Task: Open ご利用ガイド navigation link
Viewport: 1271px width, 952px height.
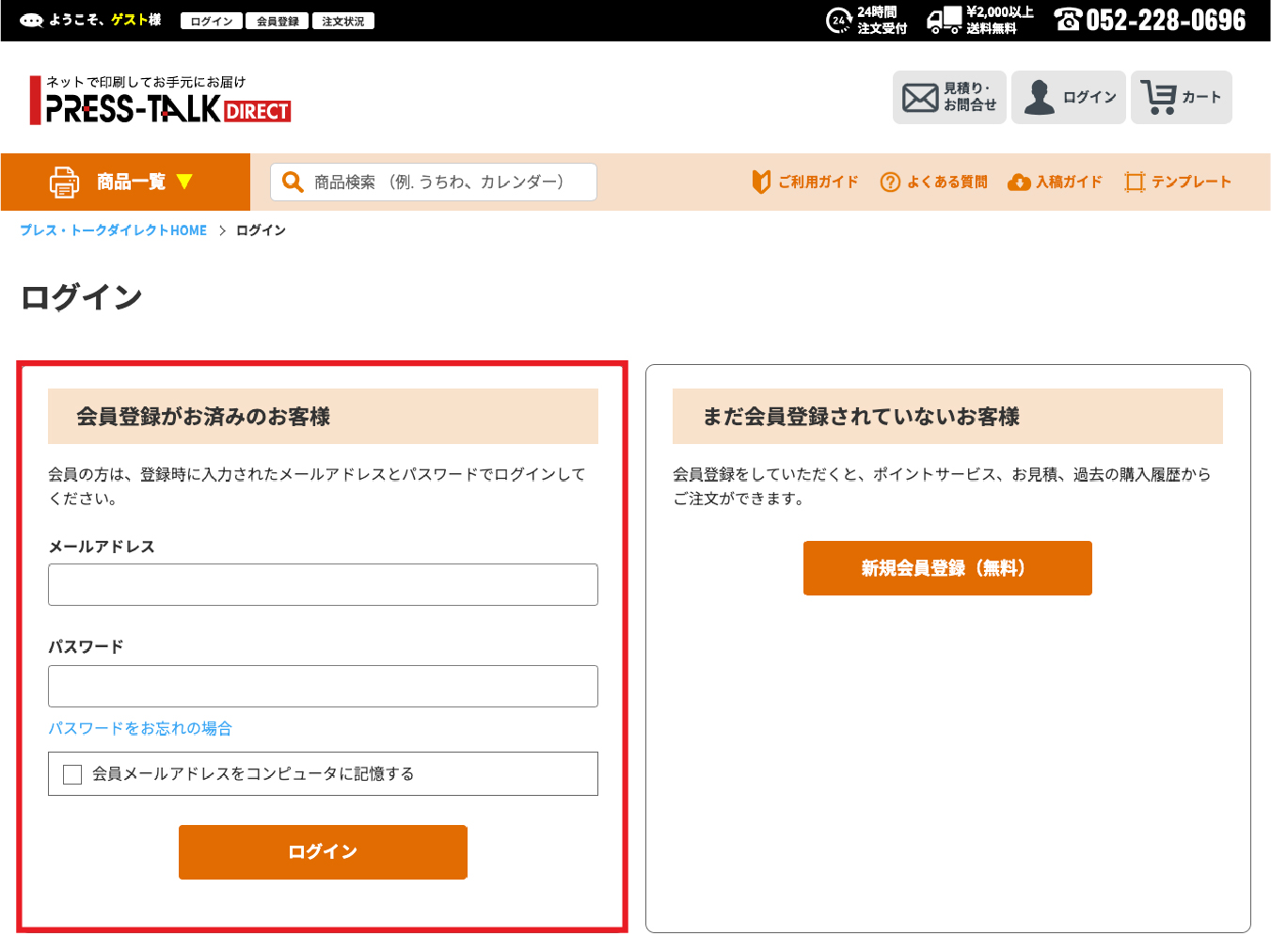Action: tap(818, 182)
